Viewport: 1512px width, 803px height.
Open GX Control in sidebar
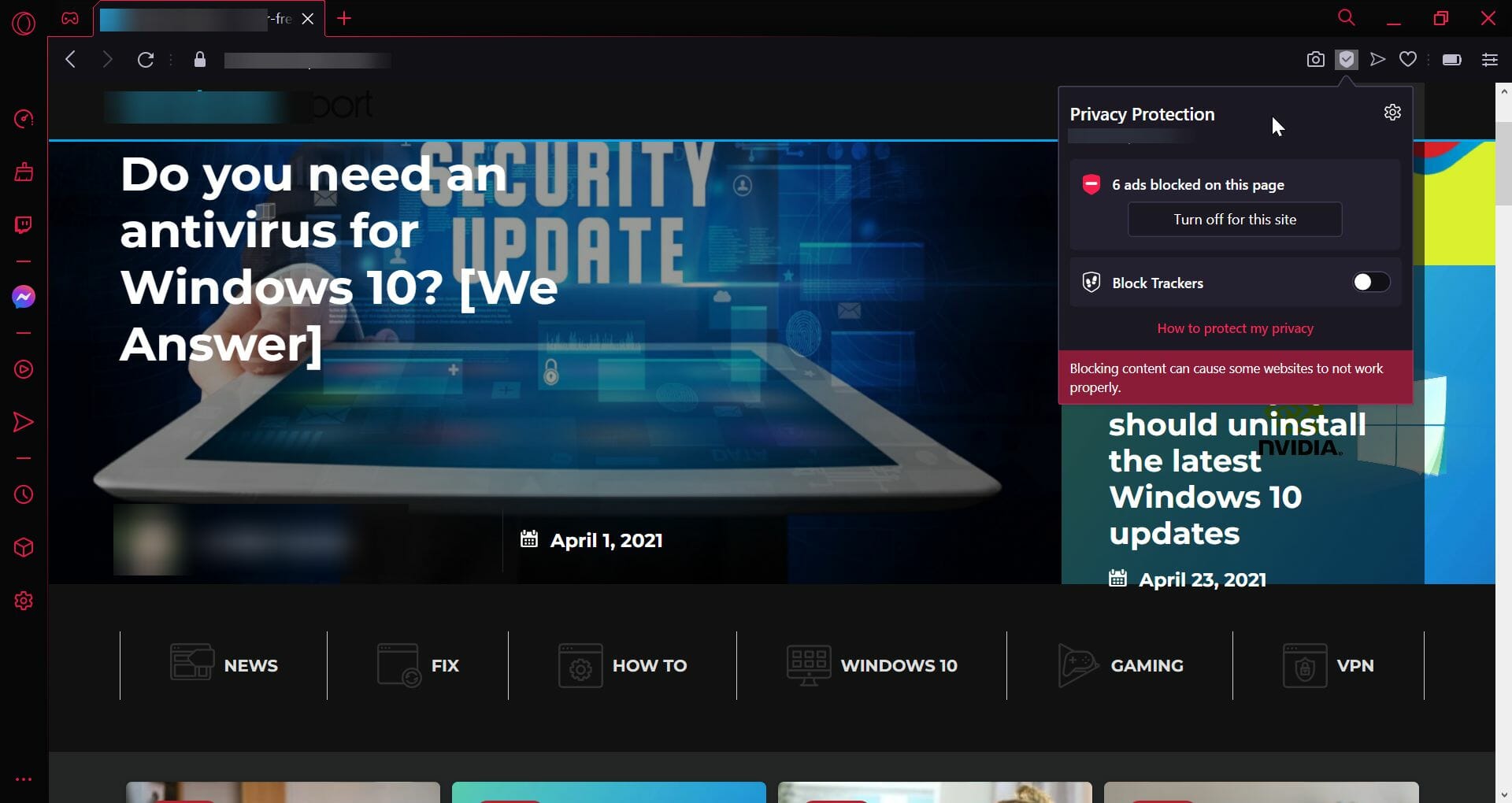24,119
